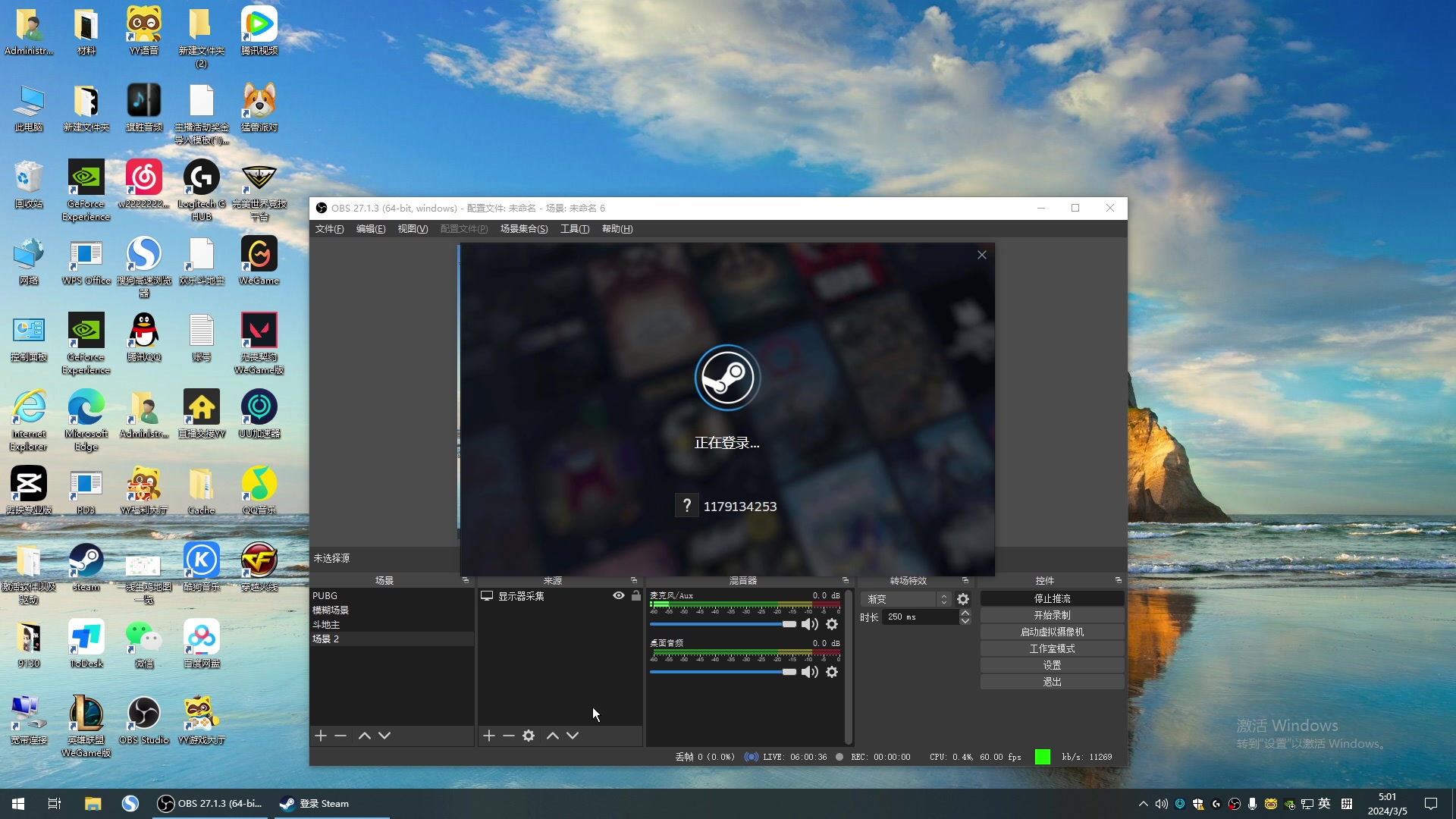The image size is (1456, 819).
Task: Move the source up in sources list
Action: pyautogui.click(x=553, y=736)
